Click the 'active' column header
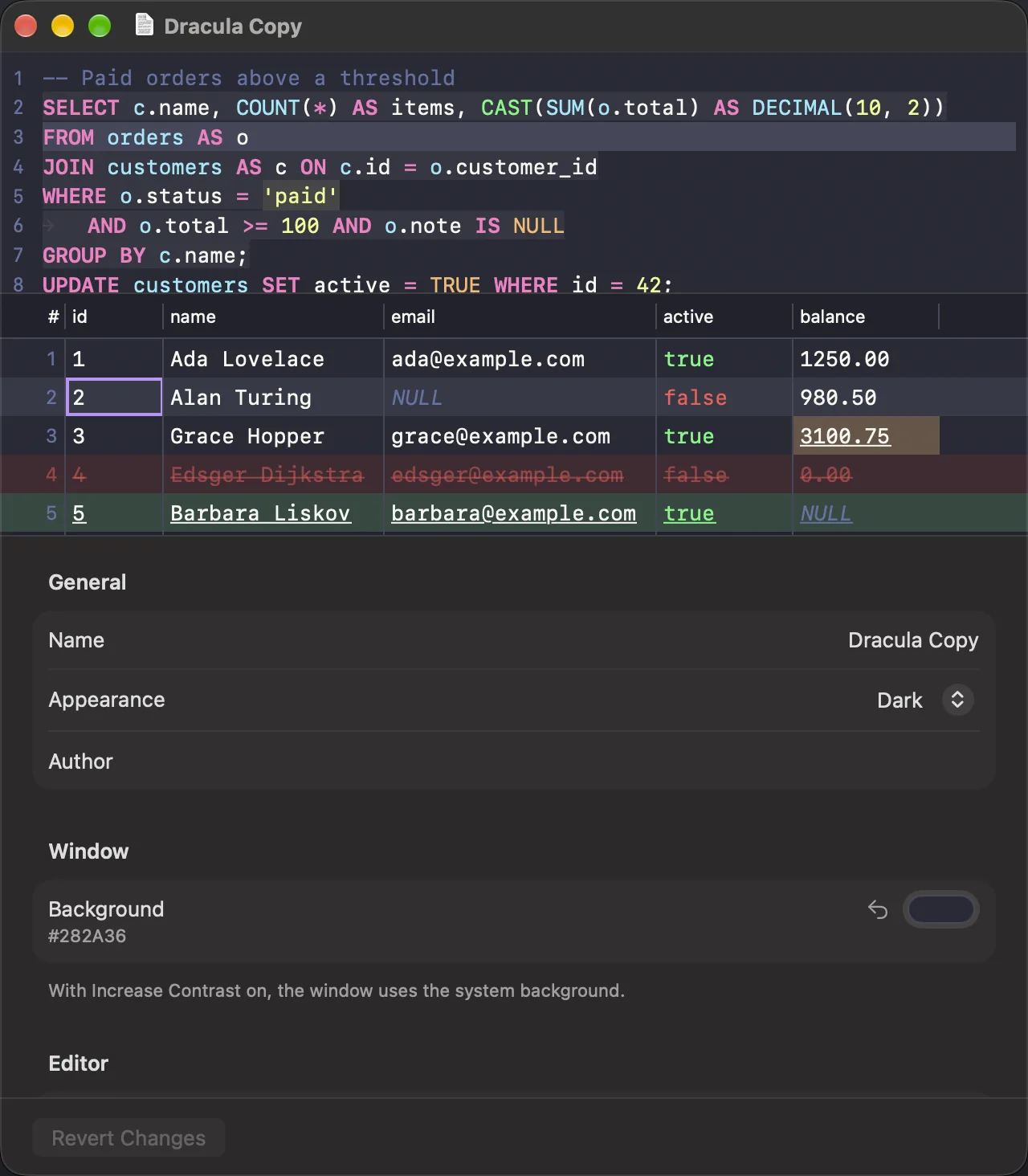 (x=724, y=316)
